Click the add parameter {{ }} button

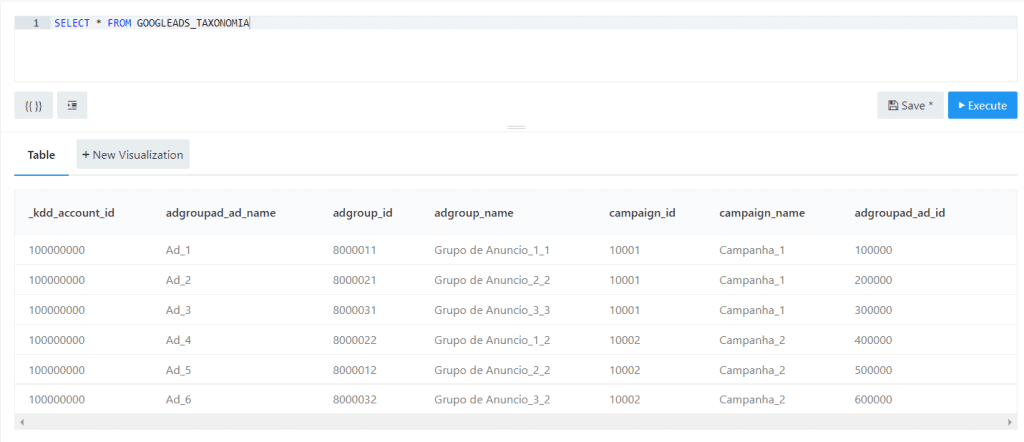coord(33,105)
